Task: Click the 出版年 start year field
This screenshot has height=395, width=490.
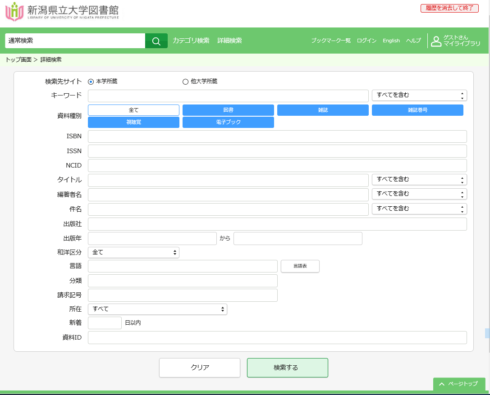Action: (x=152, y=238)
